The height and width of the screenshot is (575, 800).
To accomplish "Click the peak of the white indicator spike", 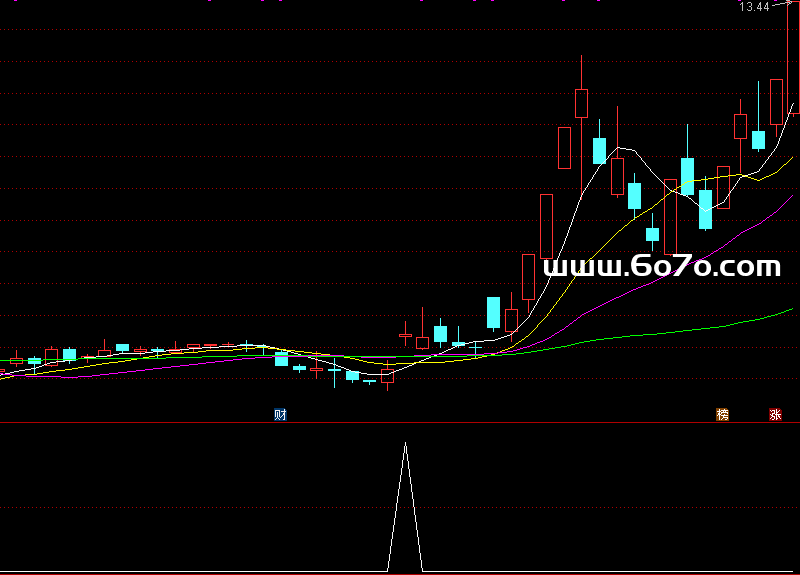I will 406,444.
